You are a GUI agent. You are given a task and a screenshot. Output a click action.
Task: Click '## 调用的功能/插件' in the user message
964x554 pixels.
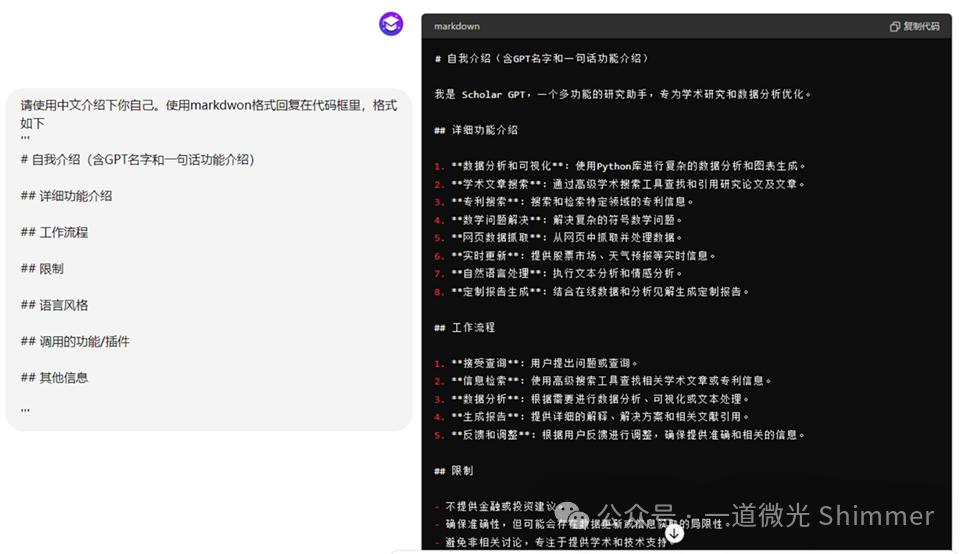click(75, 341)
